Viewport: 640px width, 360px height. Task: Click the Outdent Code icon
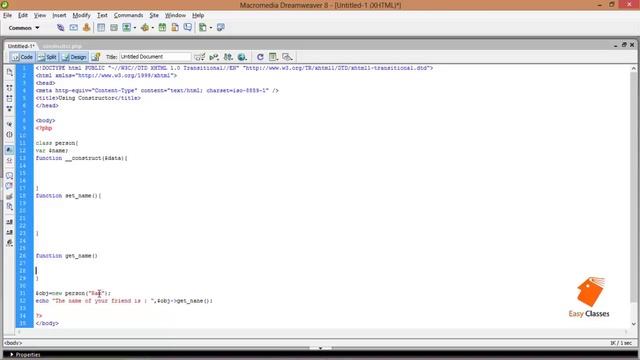pos(9,233)
